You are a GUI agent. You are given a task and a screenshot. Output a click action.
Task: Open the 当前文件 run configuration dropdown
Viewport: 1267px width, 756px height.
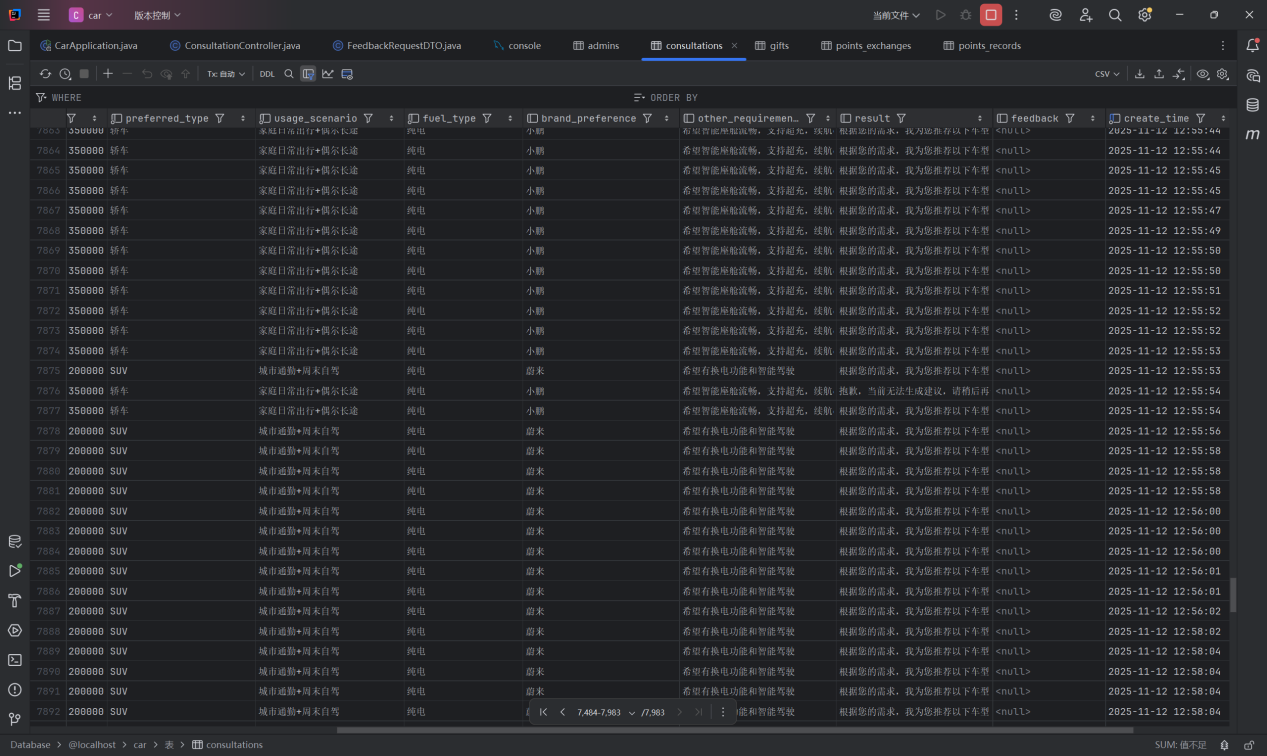[896, 15]
